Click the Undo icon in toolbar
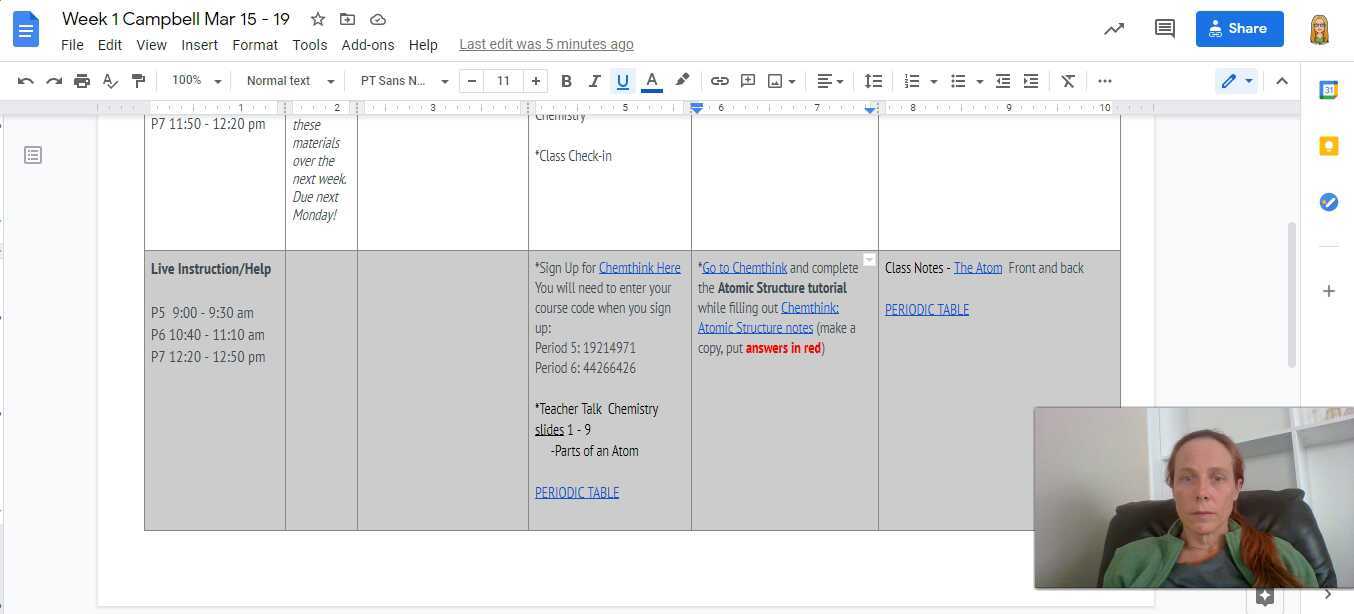 (x=26, y=81)
